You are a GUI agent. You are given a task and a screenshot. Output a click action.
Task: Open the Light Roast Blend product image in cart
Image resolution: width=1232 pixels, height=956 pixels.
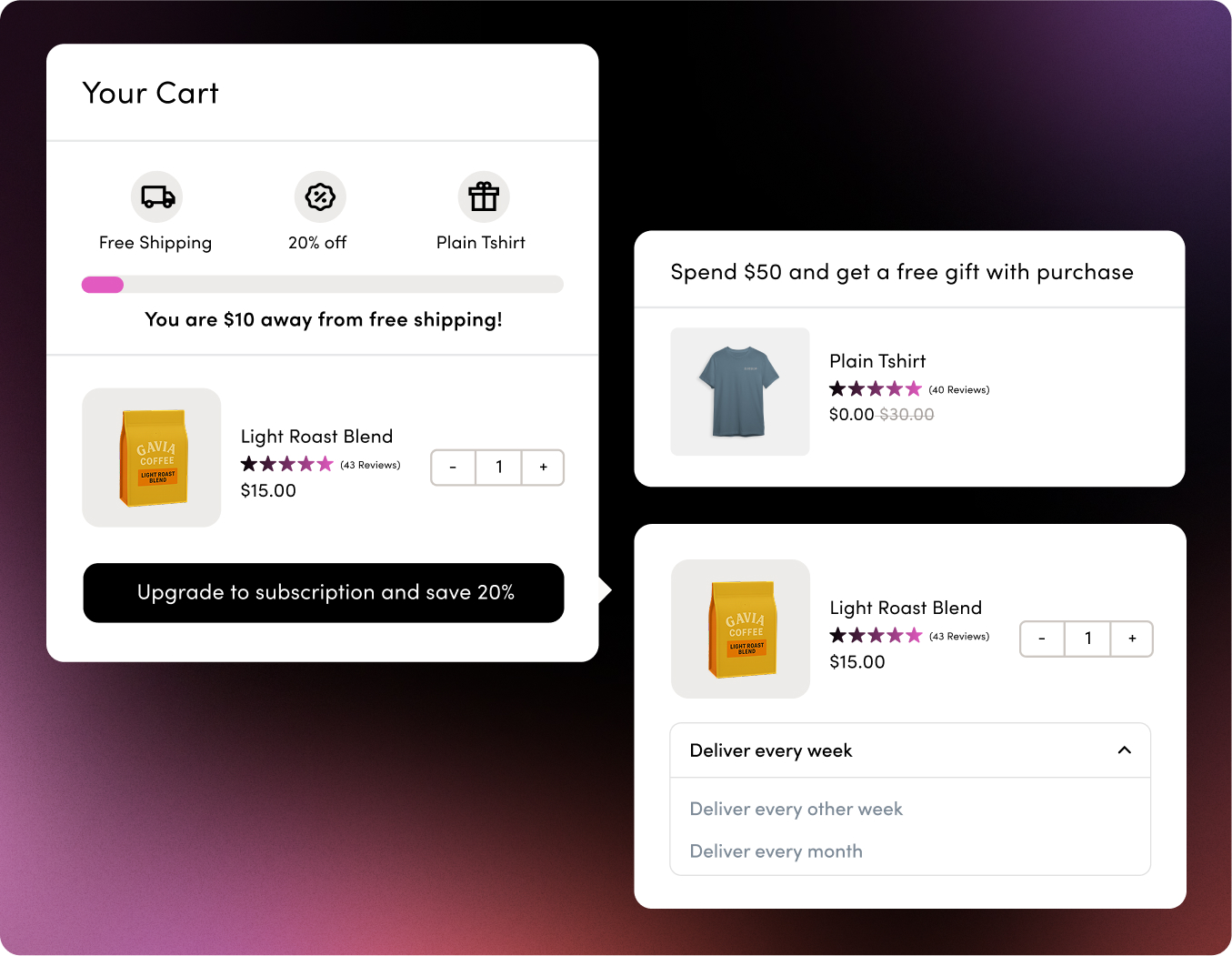coord(151,458)
